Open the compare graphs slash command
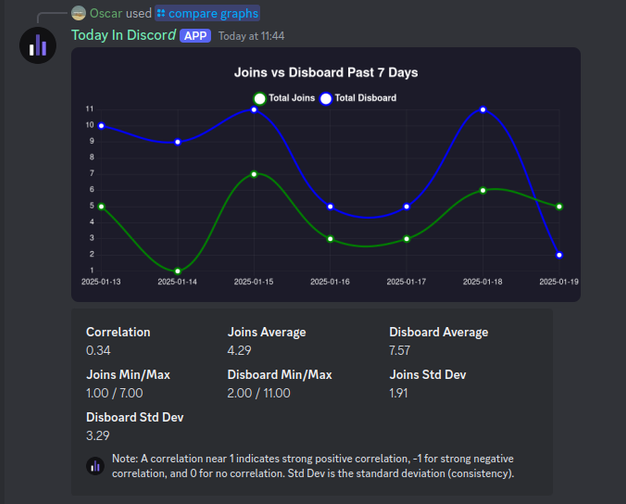Screen dimensions: 626x504 click(x=208, y=14)
